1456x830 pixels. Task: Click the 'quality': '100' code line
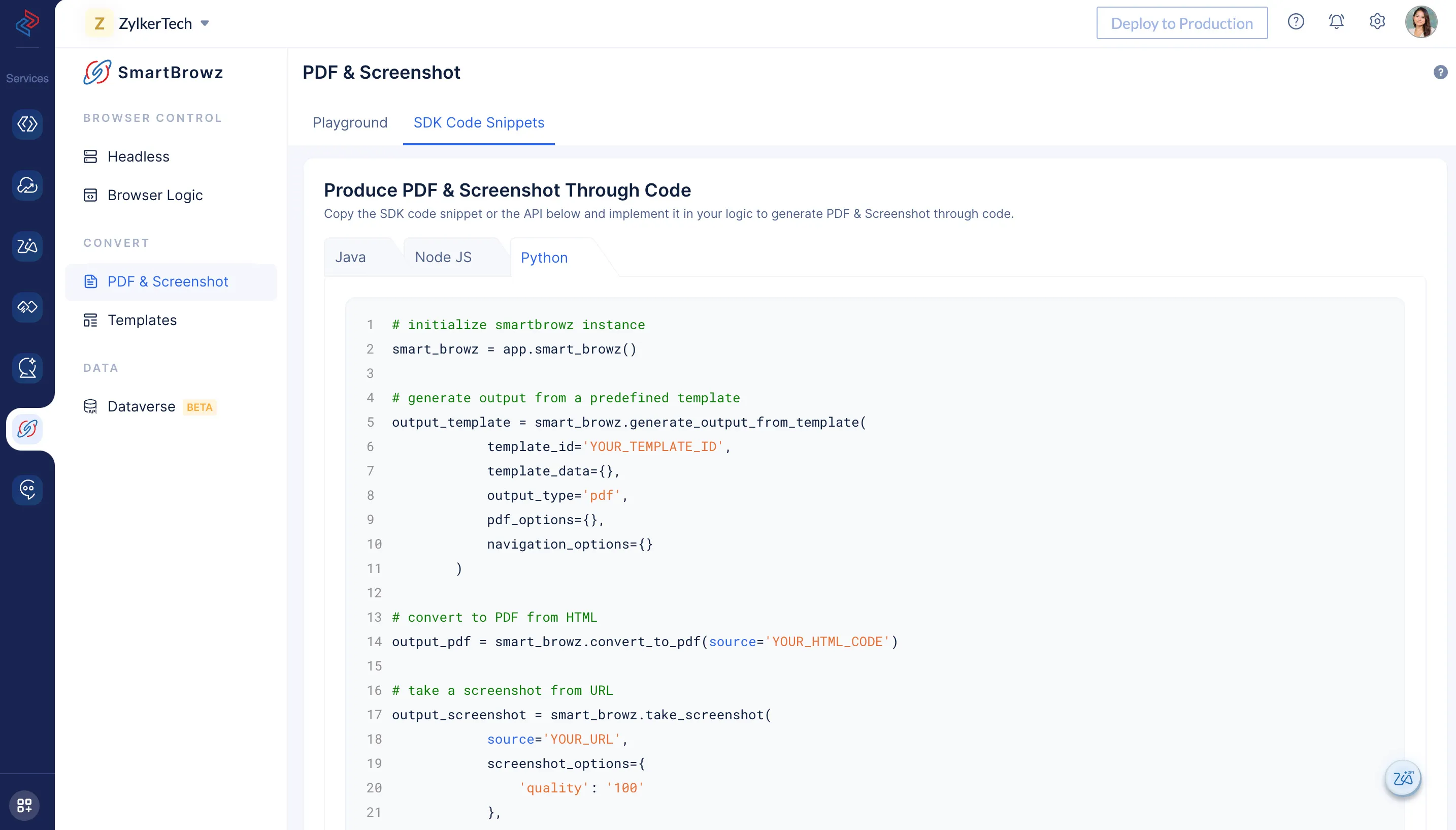point(581,788)
